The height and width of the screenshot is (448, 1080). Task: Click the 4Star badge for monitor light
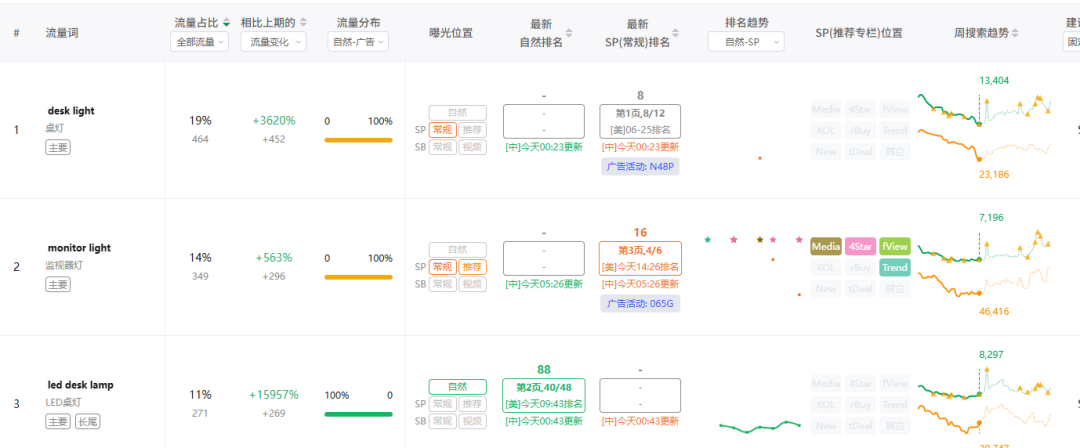tap(860, 246)
